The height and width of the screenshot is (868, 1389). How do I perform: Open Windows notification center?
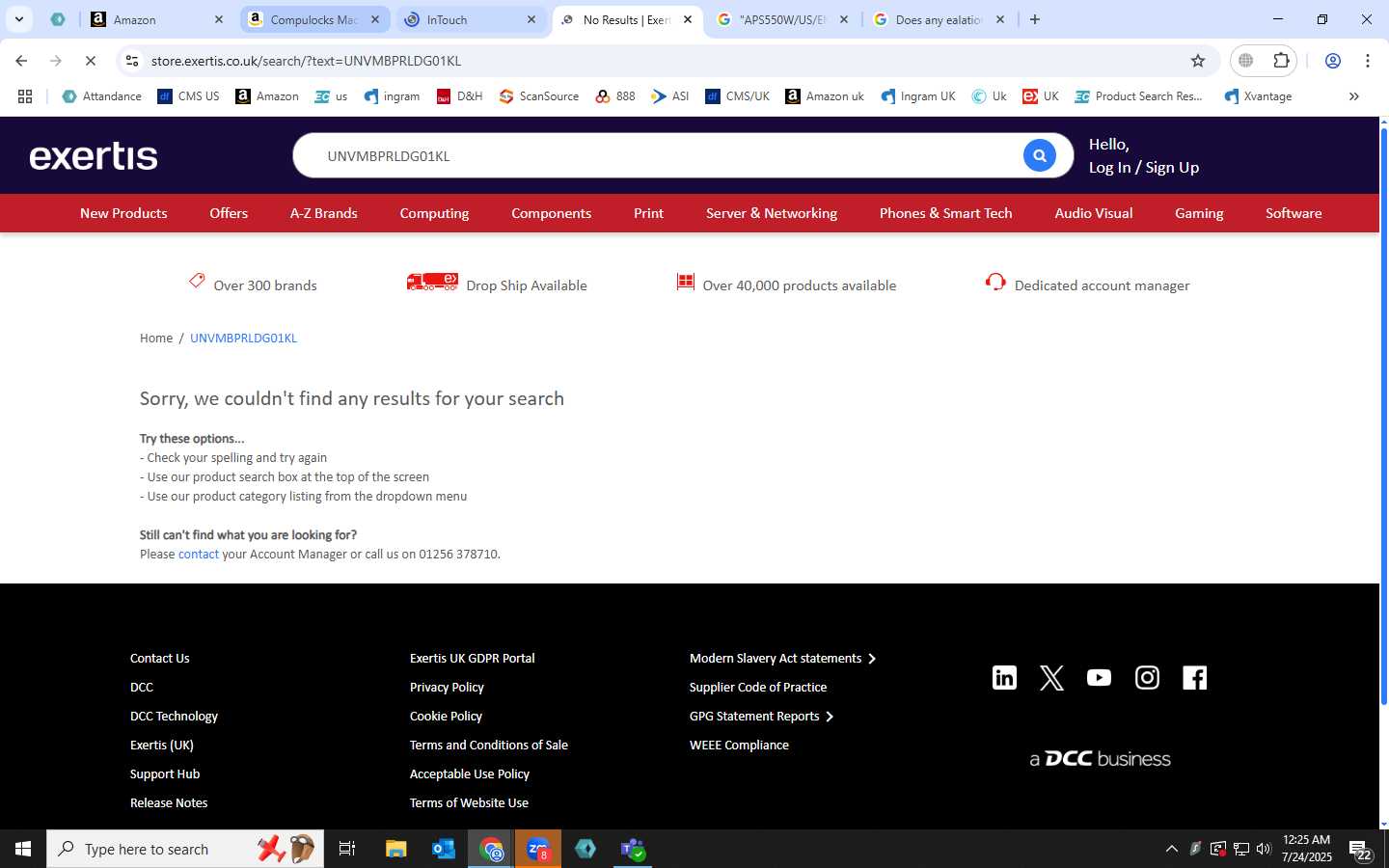[1360, 850]
